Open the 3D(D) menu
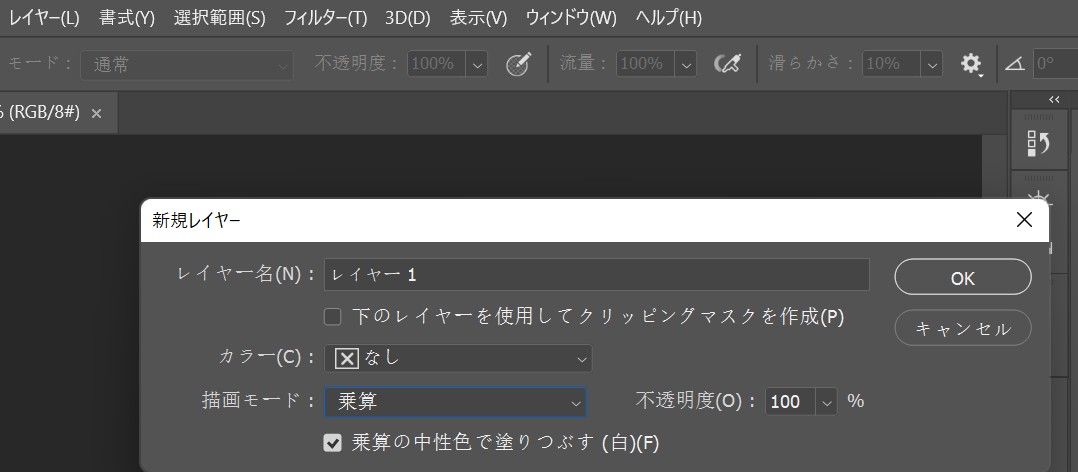The height and width of the screenshot is (472, 1078). (x=408, y=18)
